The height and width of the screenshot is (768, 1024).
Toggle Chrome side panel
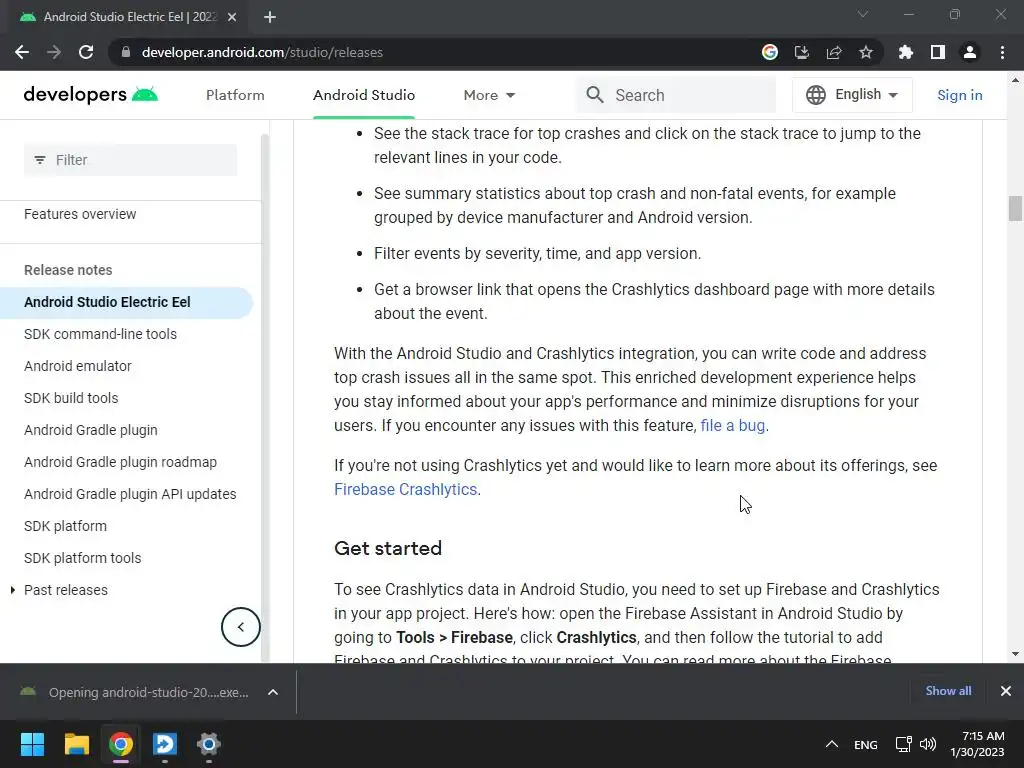click(937, 52)
